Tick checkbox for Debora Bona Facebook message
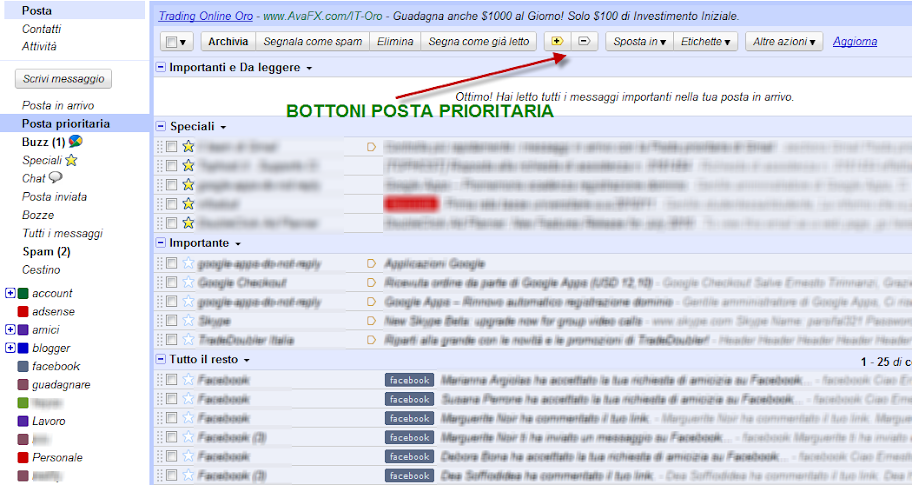 pyautogui.click(x=171, y=456)
